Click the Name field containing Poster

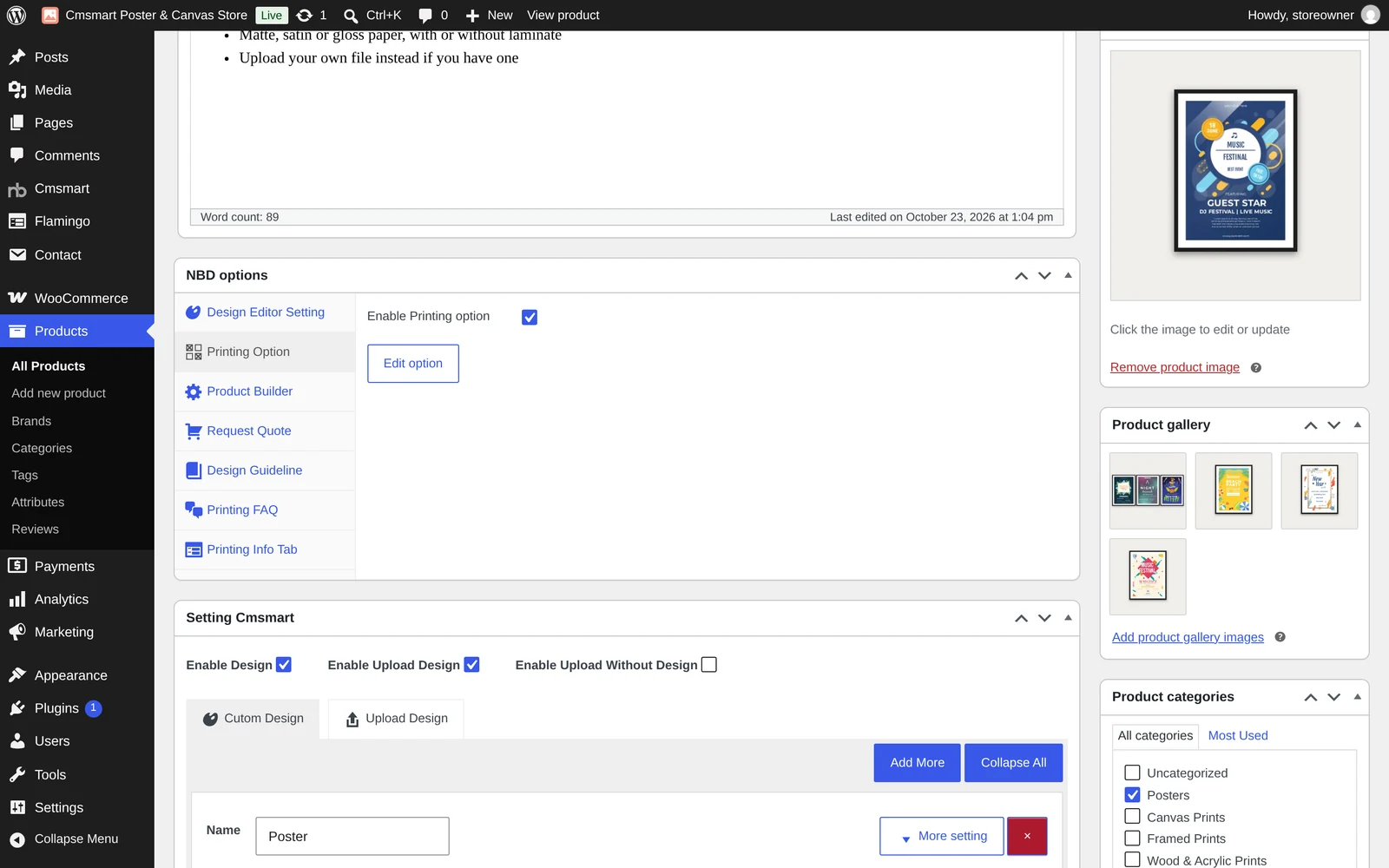coord(352,836)
